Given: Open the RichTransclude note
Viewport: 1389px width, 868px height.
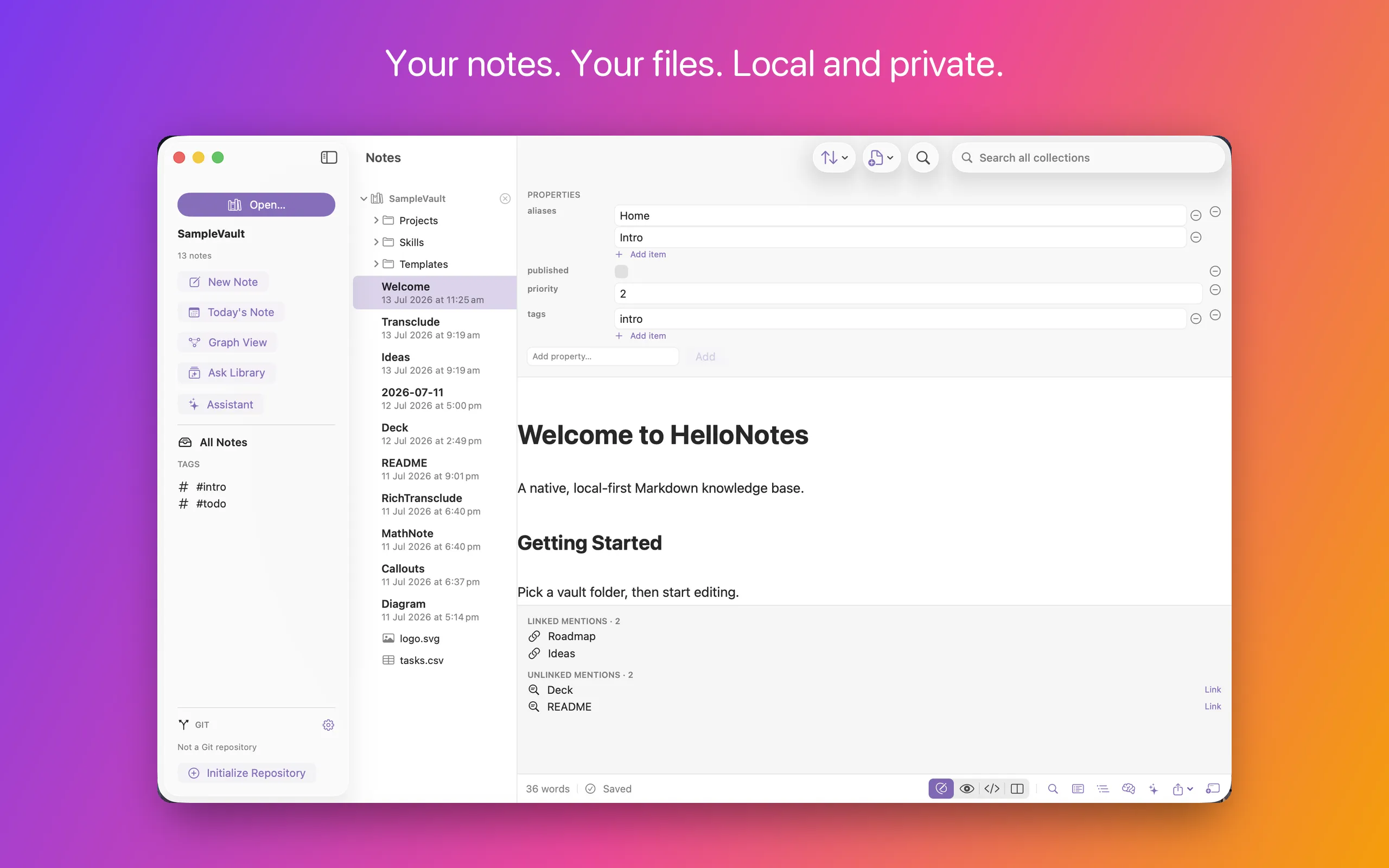Looking at the screenshot, I should [x=435, y=504].
